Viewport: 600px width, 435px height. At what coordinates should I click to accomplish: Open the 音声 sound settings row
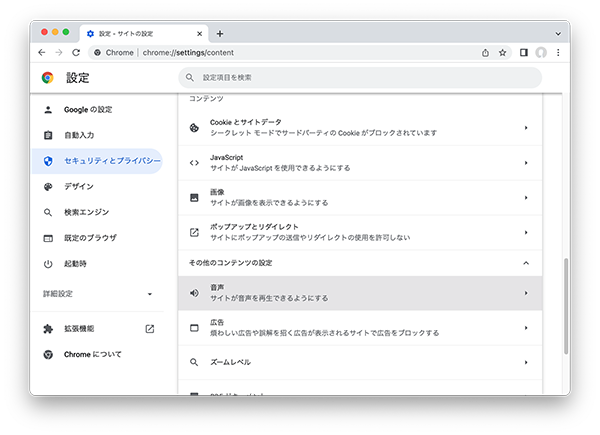click(360, 293)
